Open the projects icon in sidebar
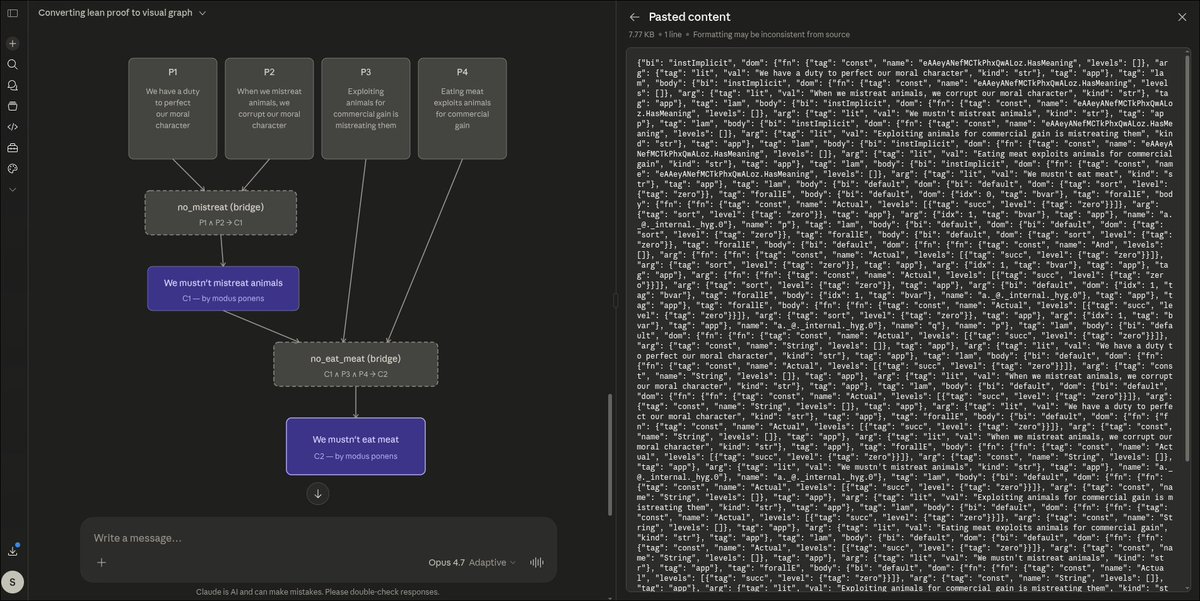 click(12, 105)
